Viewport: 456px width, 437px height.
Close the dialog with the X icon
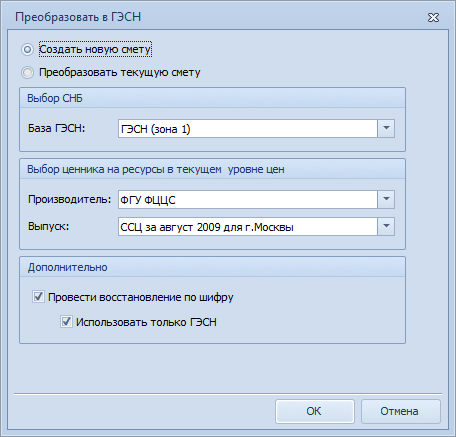[433, 17]
